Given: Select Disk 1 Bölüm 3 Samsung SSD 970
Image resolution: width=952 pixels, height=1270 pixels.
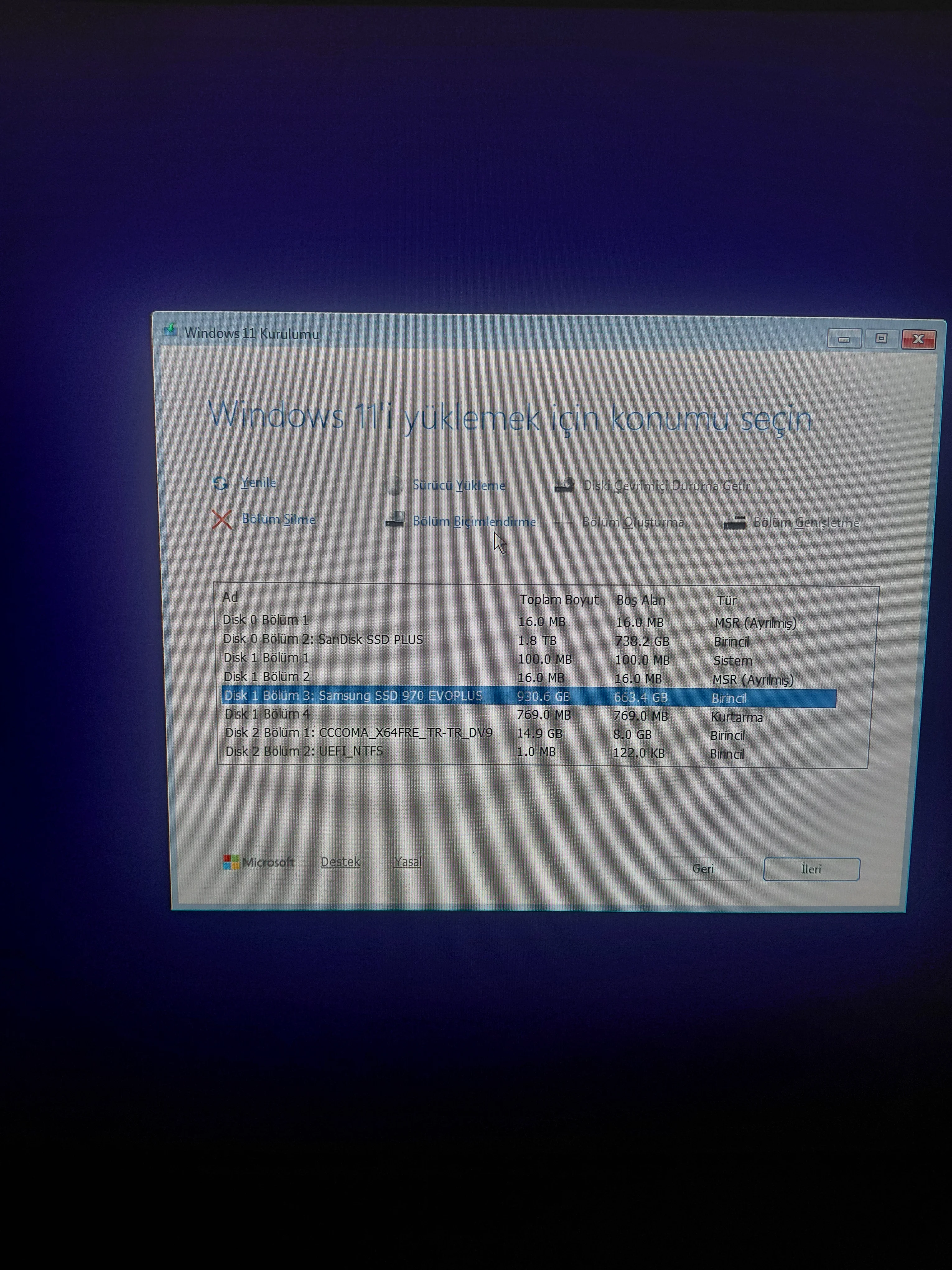Looking at the screenshot, I should click(353, 696).
